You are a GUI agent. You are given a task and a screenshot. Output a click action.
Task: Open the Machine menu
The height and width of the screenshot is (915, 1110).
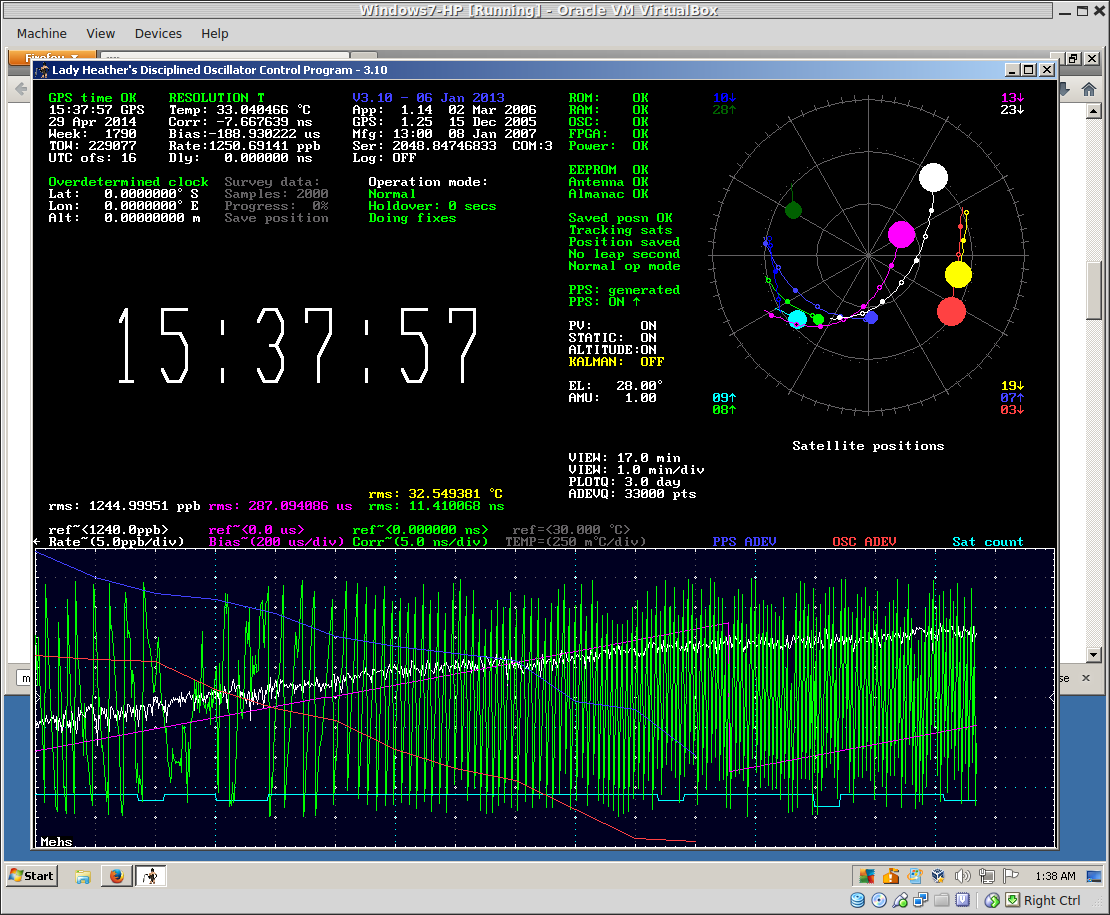coord(42,33)
